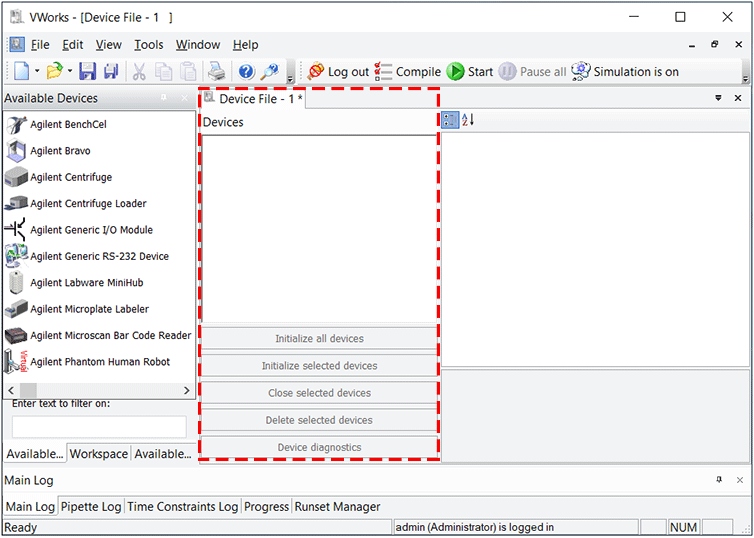The height and width of the screenshot is (538, 754).
Task: Click the Copy toolbar icon
Action: [x=163, y=72]
